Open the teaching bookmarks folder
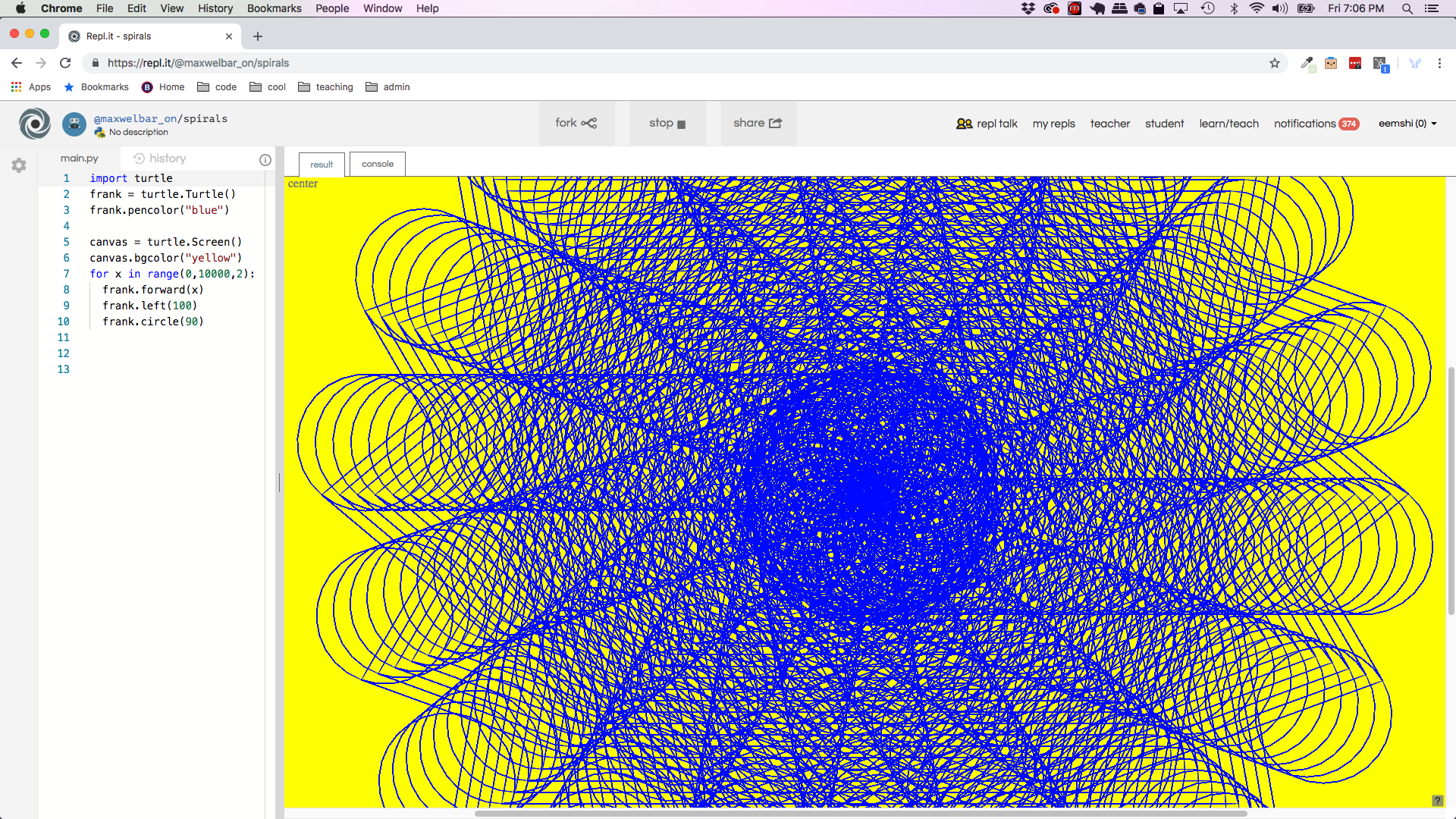This screenshot has width=1456, height=819. [326, 87]
